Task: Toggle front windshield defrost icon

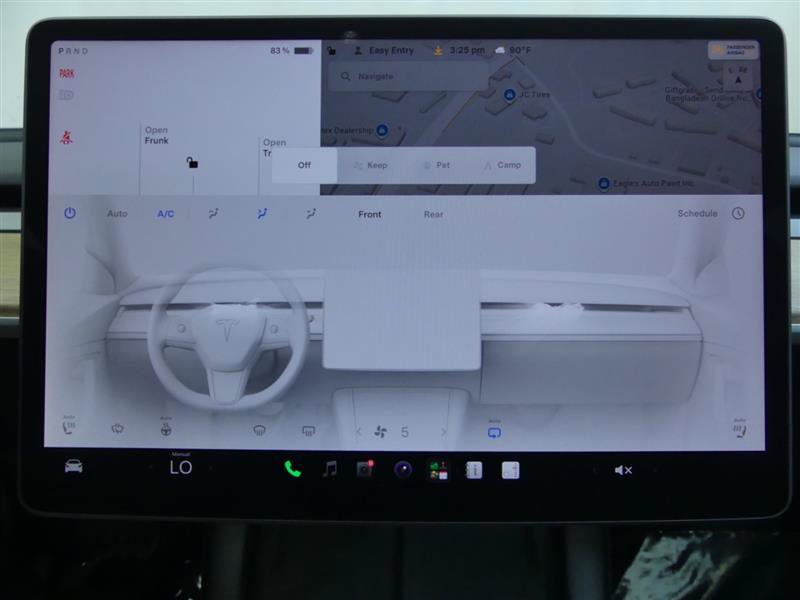Action: point(259,431)
